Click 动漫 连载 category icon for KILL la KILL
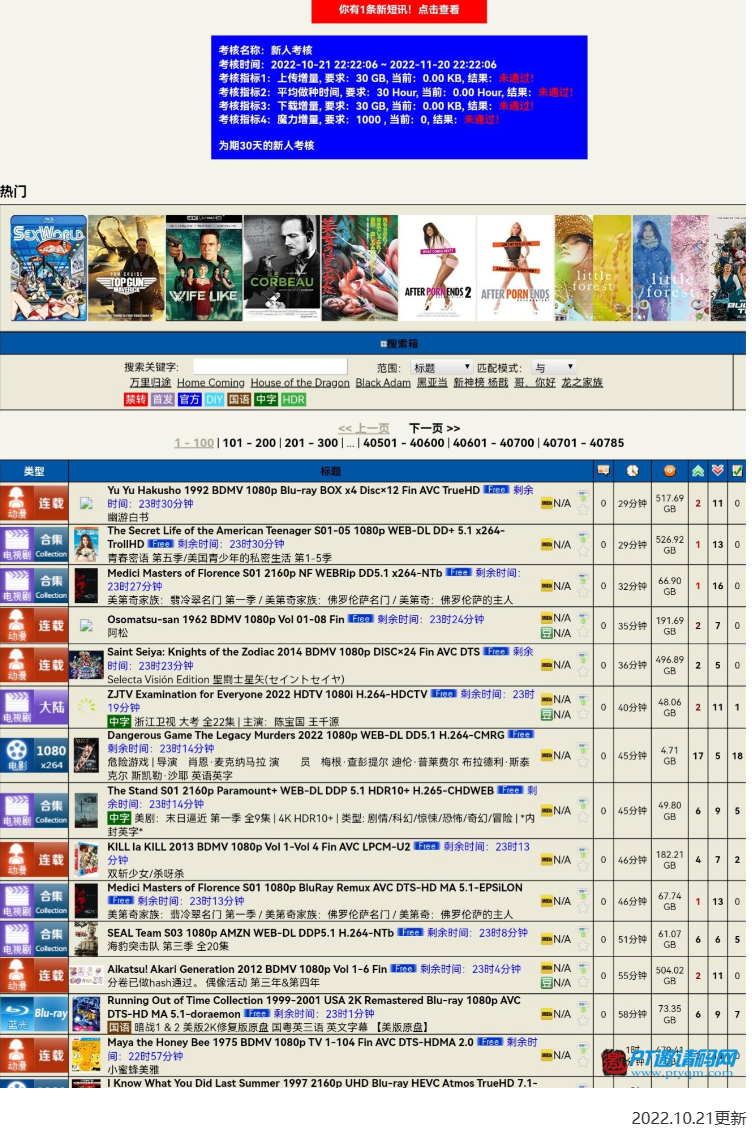Viewport: 752px width, 1131px height. (x=34, y=860)
